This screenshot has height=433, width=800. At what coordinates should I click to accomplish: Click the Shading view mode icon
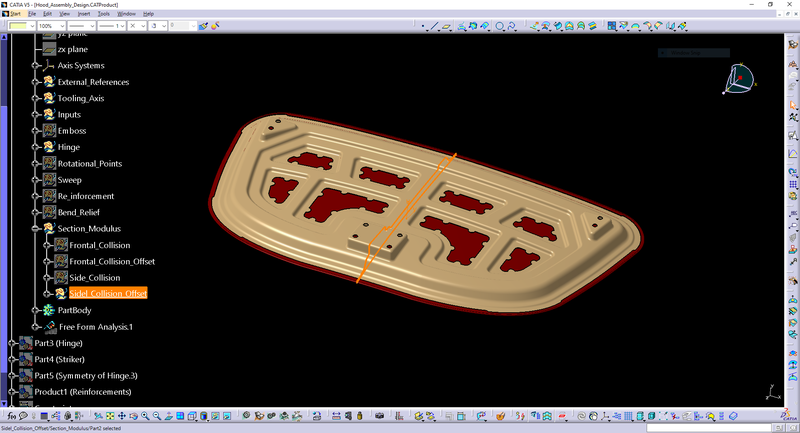[x=204, y=416]
